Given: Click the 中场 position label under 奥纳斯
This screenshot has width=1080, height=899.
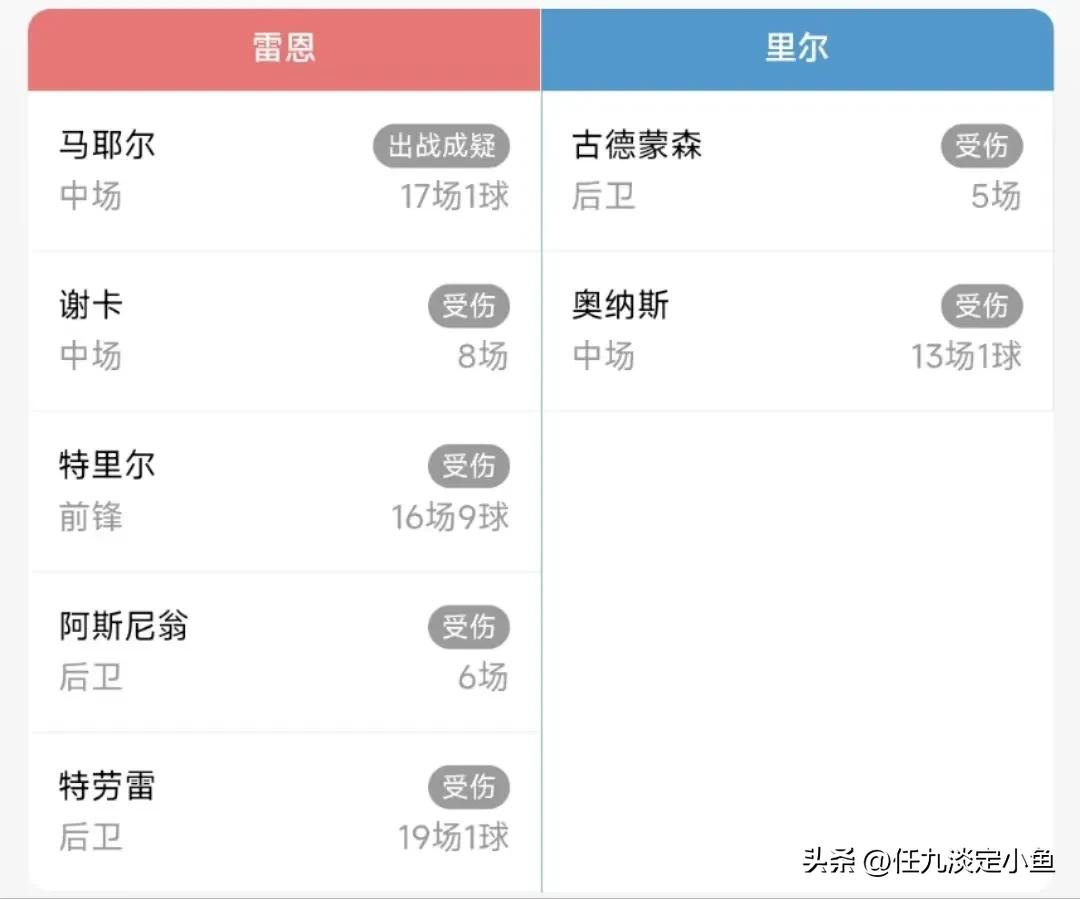Looking at the screenshot, I should [602, 357].
